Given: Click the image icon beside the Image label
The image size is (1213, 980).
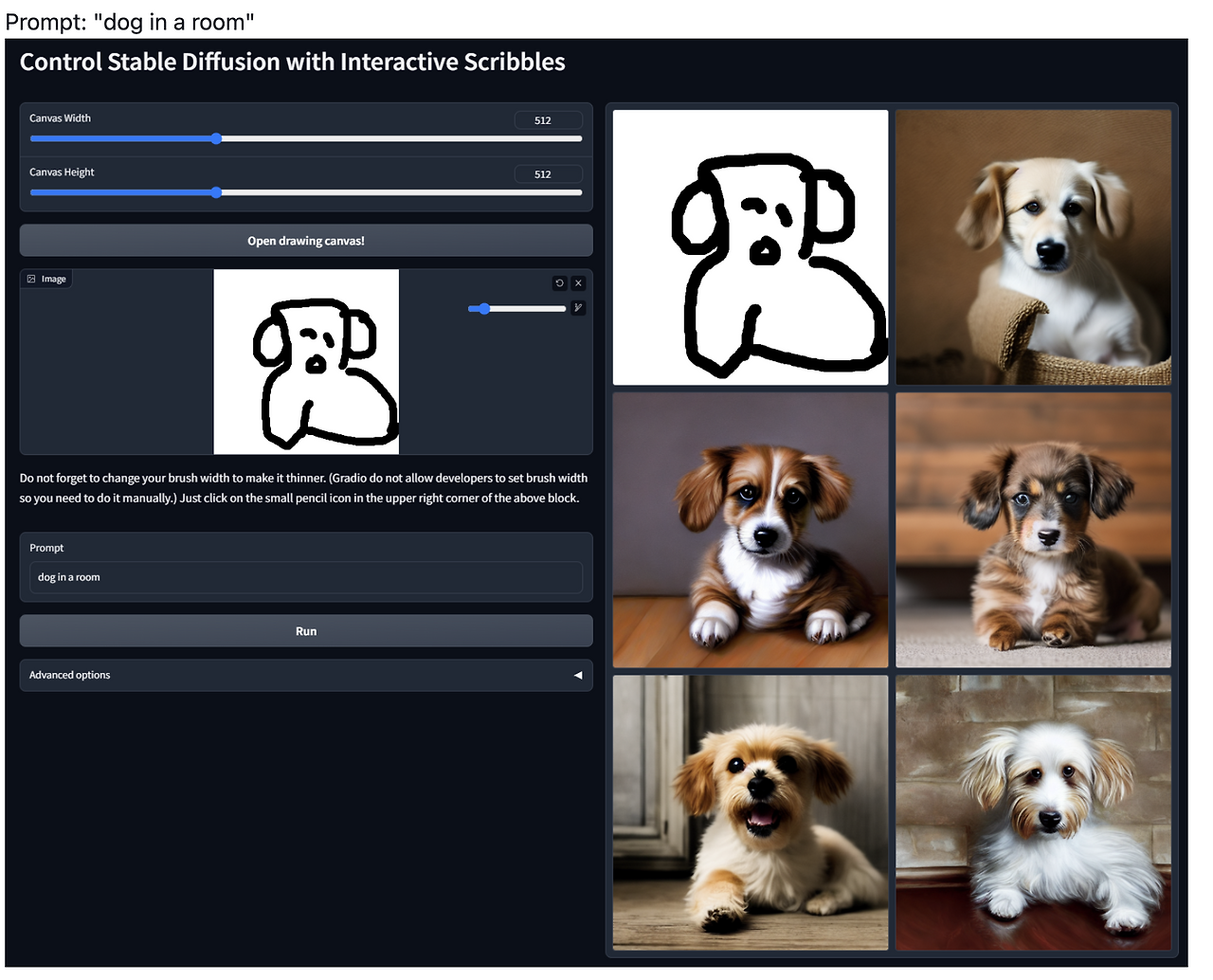Looking at the screenshot, I should click(31, 279).
